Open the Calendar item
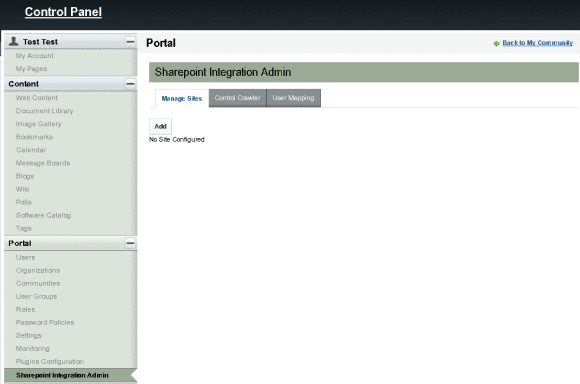Image resolution: width=580 pixels, height=384 pixels. tap(31, 150)
